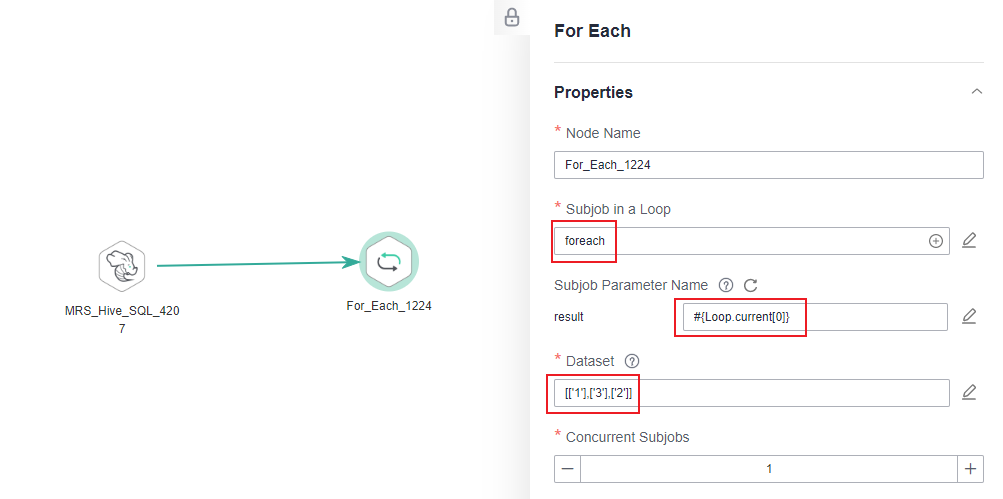Click the Properties section header
The height and width of the screenshot is (499, 1003).
[594, 92]
